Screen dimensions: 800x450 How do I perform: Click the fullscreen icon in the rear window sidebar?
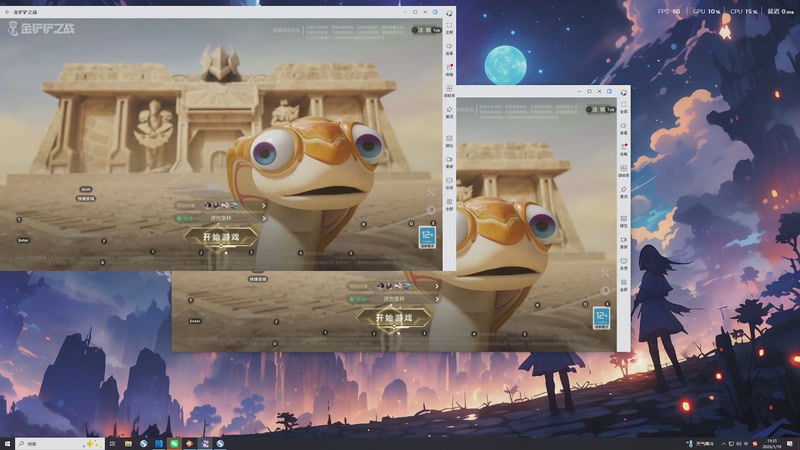[623, 106]
